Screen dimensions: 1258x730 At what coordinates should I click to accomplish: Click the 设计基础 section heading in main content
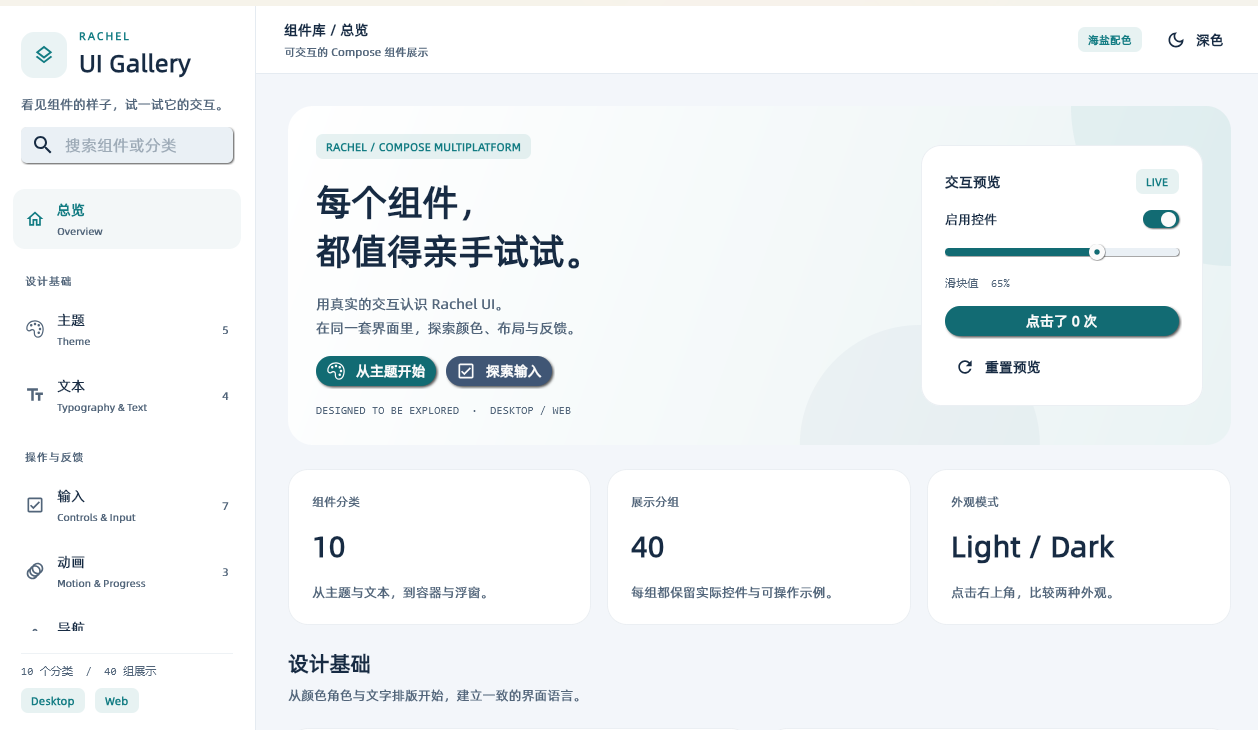point(329,664)
